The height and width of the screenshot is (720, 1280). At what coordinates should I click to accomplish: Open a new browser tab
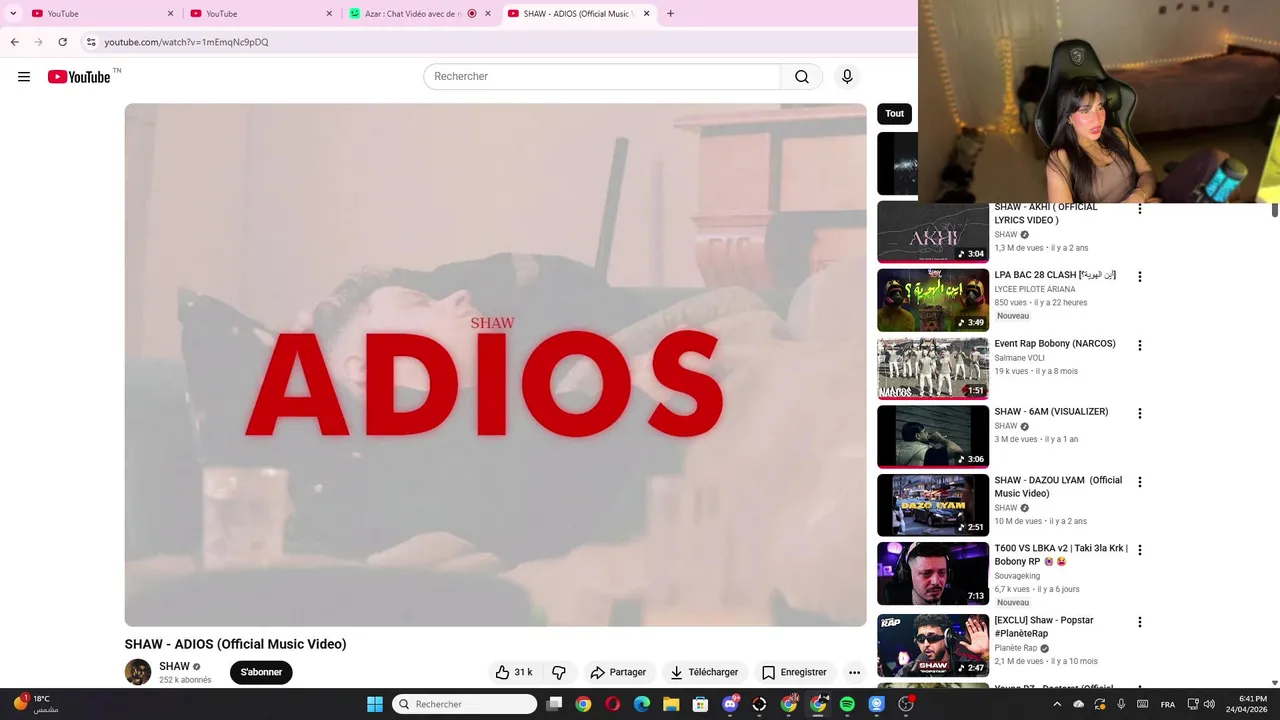(670, 14)
